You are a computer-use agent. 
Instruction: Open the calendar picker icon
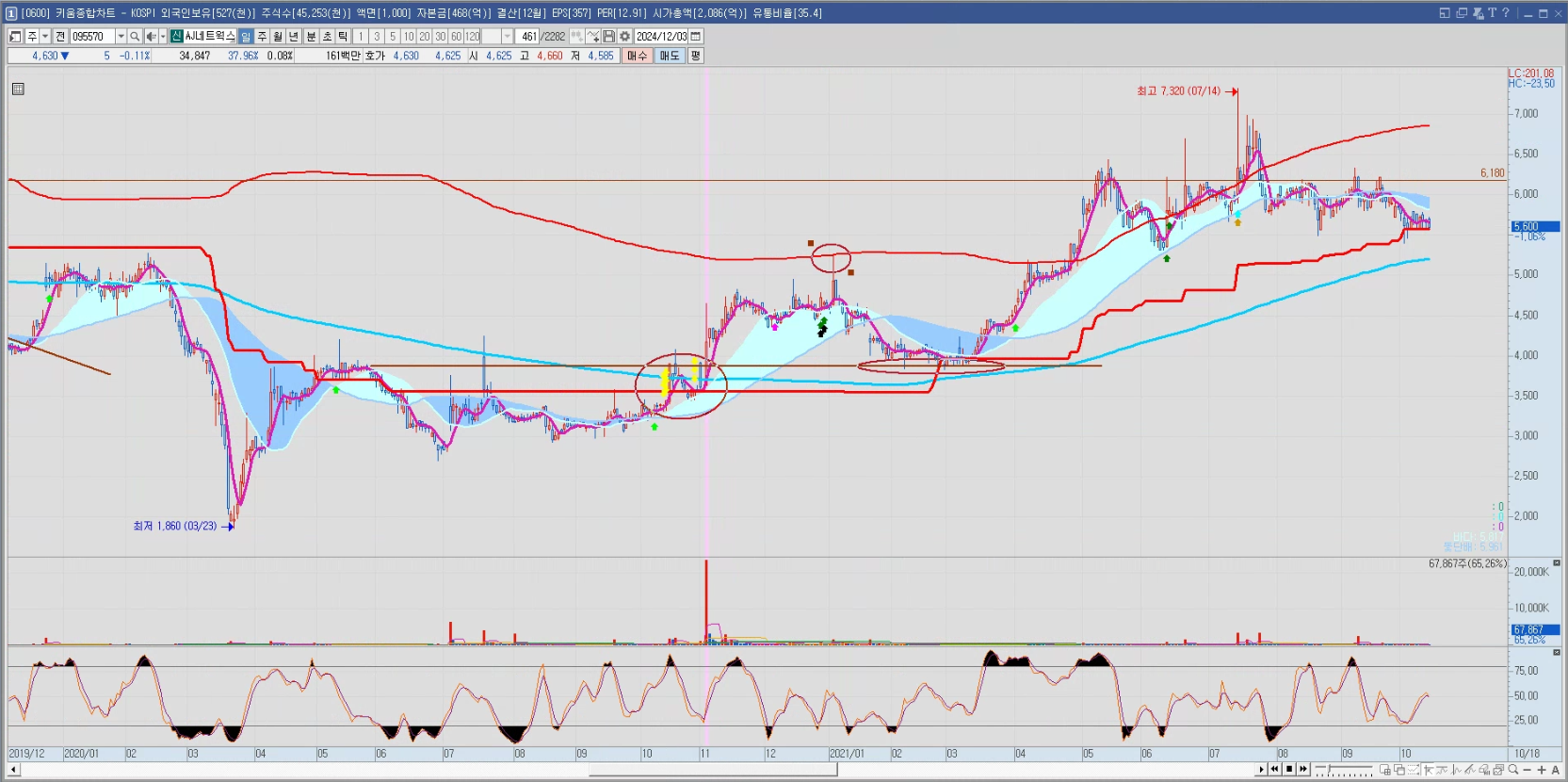(x=696, y=36)
